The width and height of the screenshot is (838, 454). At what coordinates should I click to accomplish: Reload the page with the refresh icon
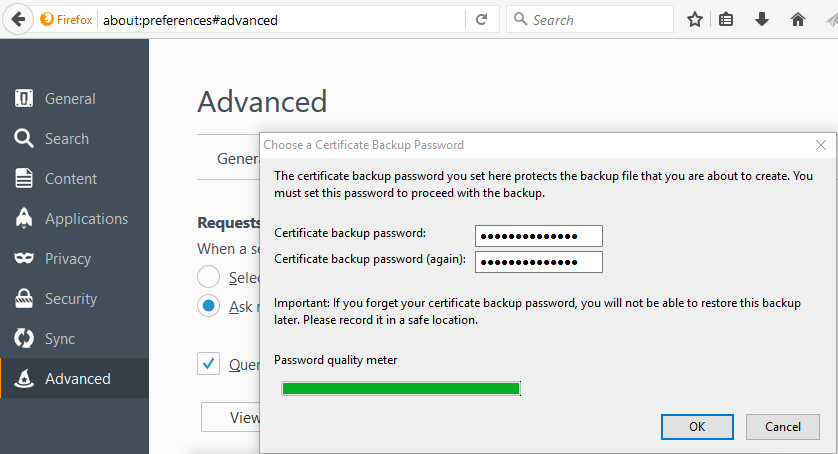[x=482, y=20]
